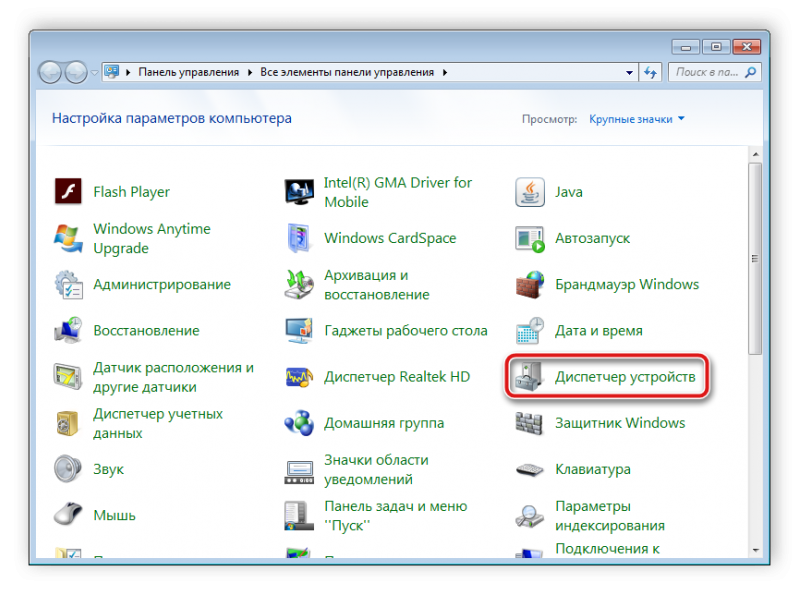
Task: Click the Диспетчер Realtek HD link
Action: pyautogui.click(x=397, y=377)
